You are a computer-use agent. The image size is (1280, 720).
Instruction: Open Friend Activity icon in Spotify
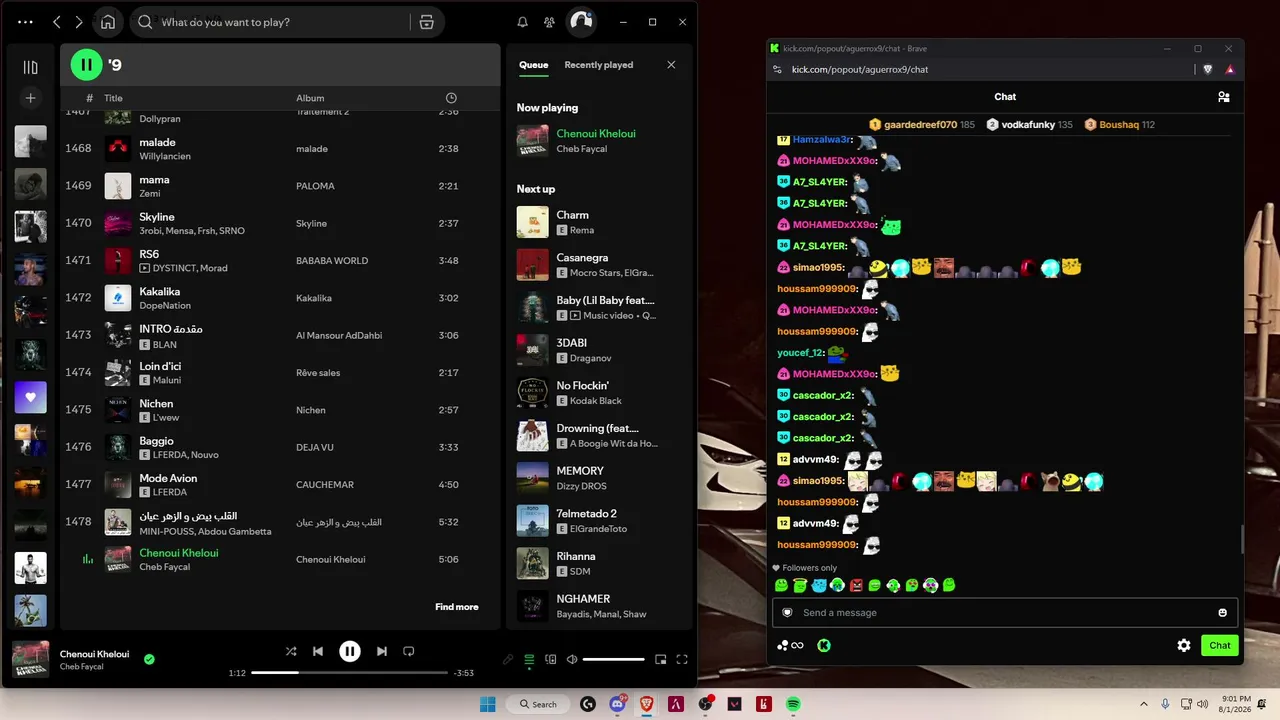(x=549, y=22)
